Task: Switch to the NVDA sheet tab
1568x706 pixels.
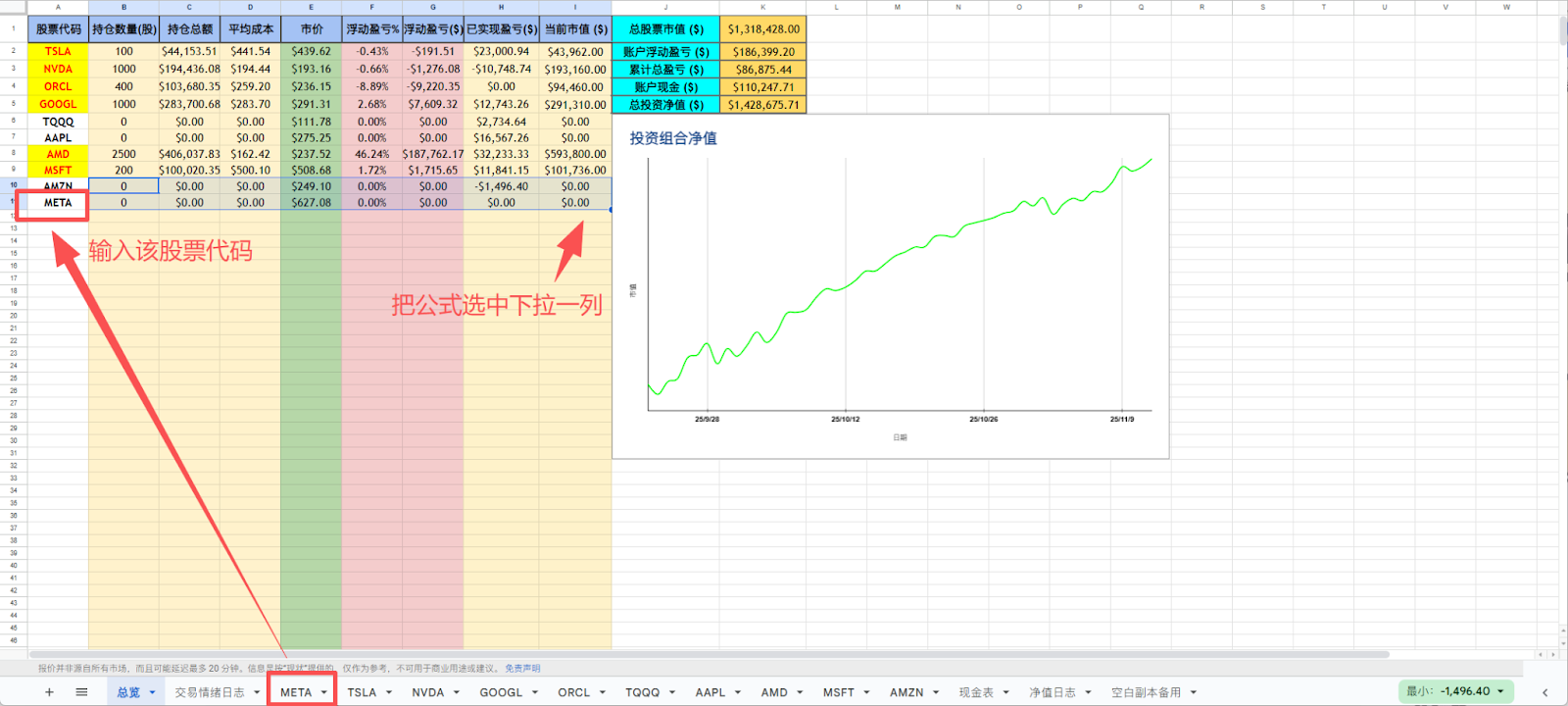Action: click(x=428, y=692)
